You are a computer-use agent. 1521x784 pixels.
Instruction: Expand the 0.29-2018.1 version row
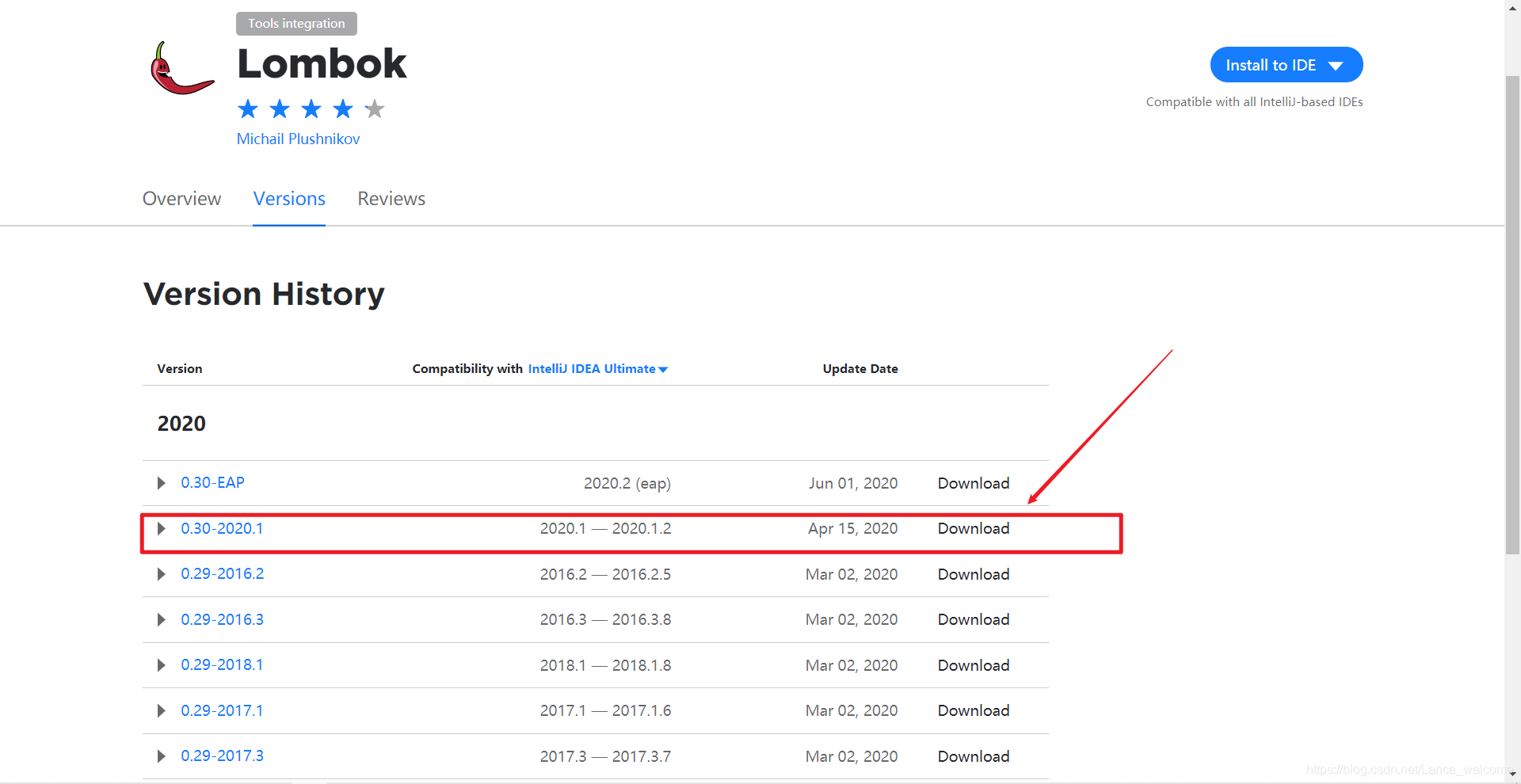click(162, 665)
